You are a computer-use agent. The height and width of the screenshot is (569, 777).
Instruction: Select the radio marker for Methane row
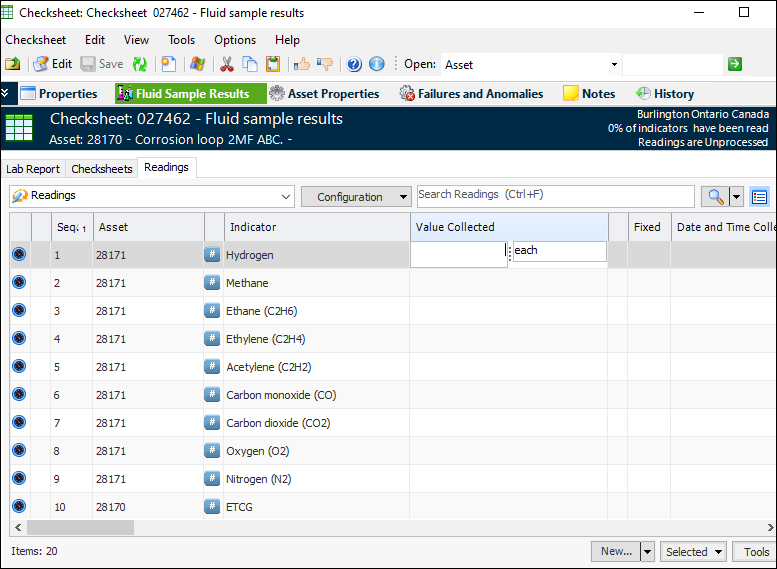[19, 283]
